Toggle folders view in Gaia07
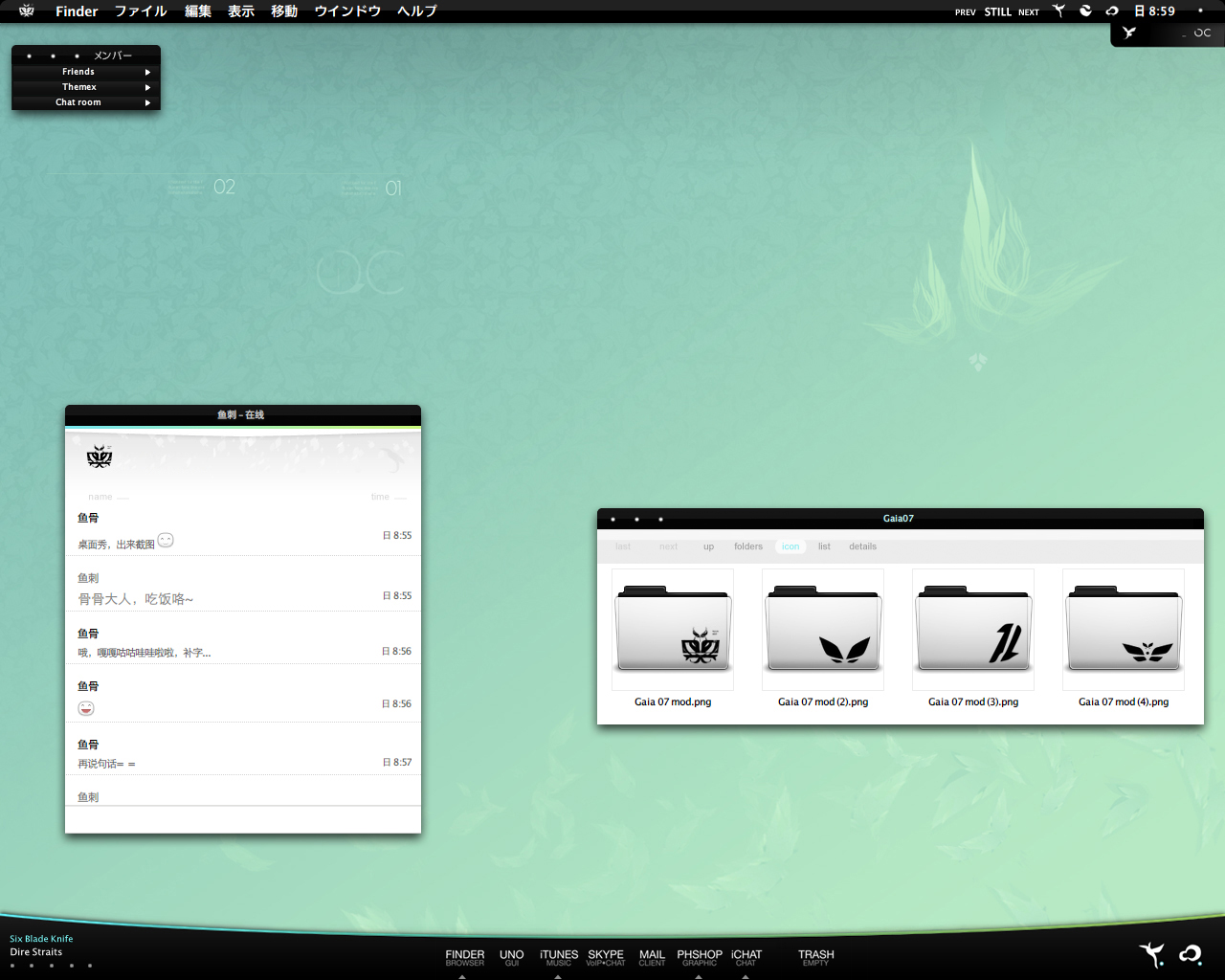This screenshot has width=1225, height=980. pos(748,546)
